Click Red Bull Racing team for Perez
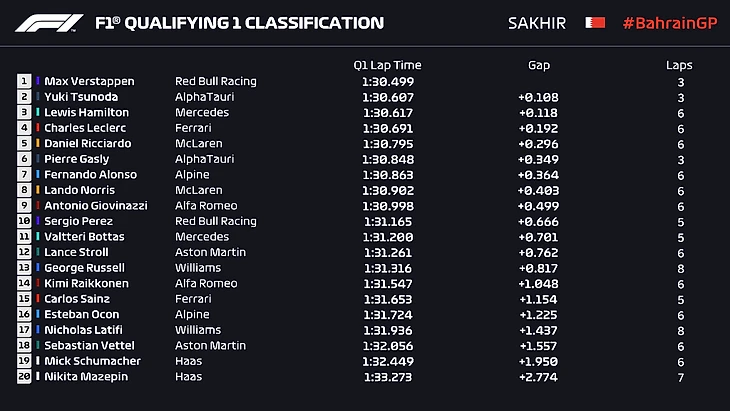 coord(215,221)
